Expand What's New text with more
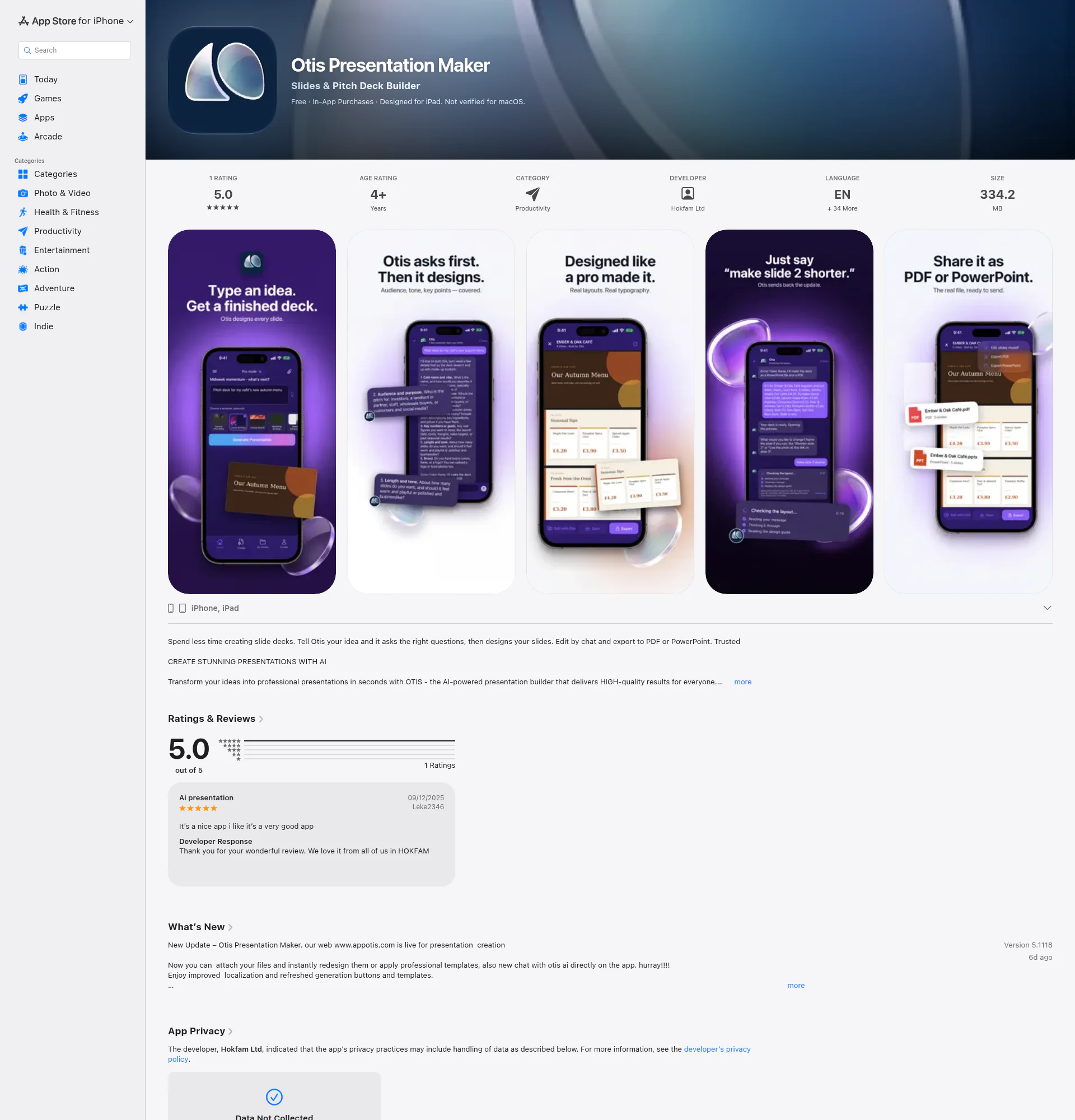 pos(796,985)
